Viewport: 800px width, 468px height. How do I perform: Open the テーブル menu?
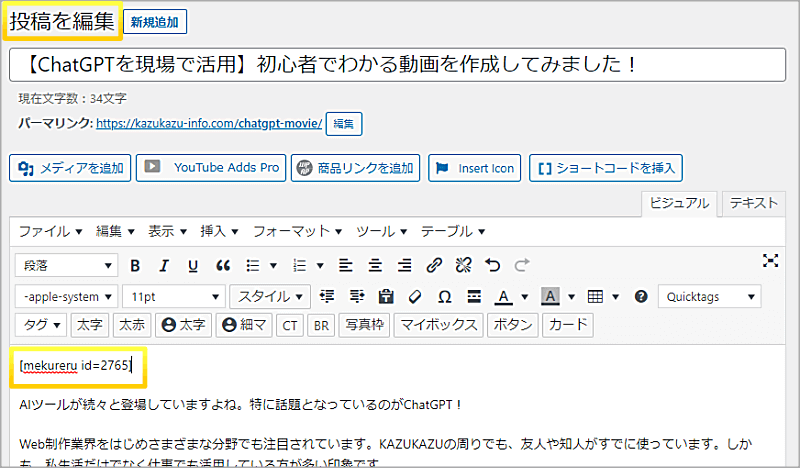(453, 231)
